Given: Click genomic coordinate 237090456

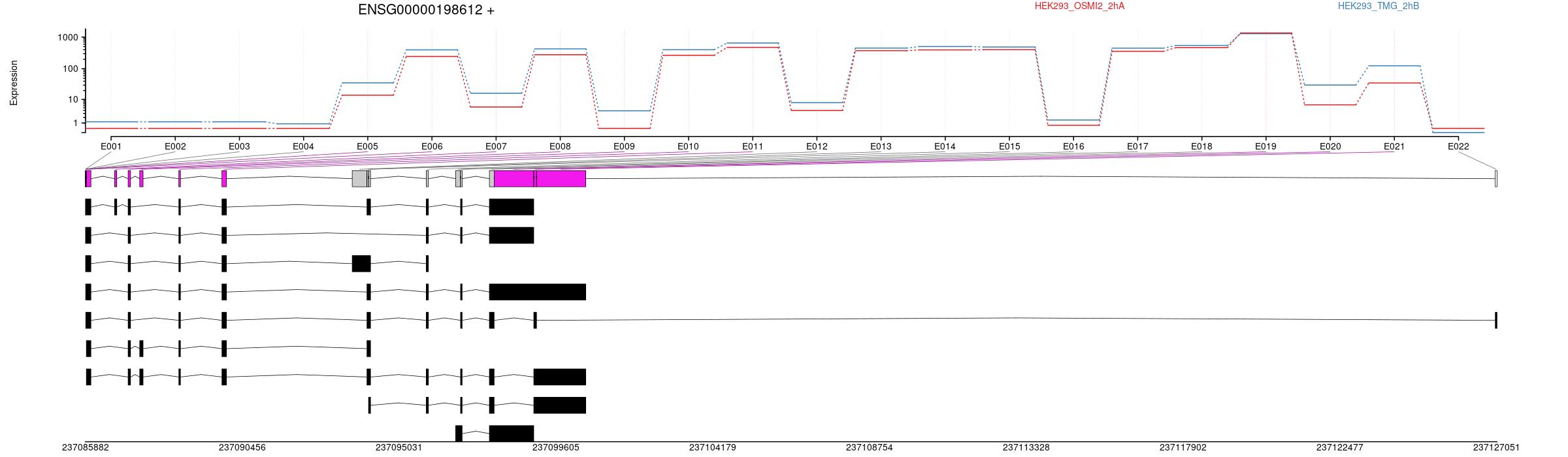Looking at the screenshot, I should point(242,448).
